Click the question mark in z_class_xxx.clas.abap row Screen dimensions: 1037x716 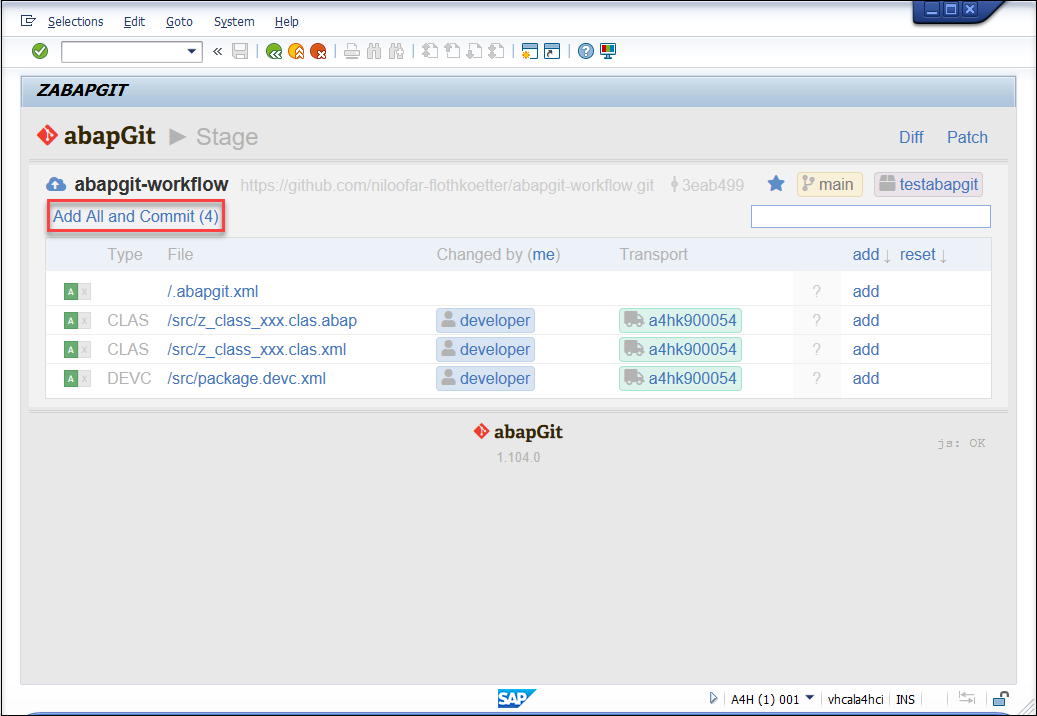tap(817, 321)
